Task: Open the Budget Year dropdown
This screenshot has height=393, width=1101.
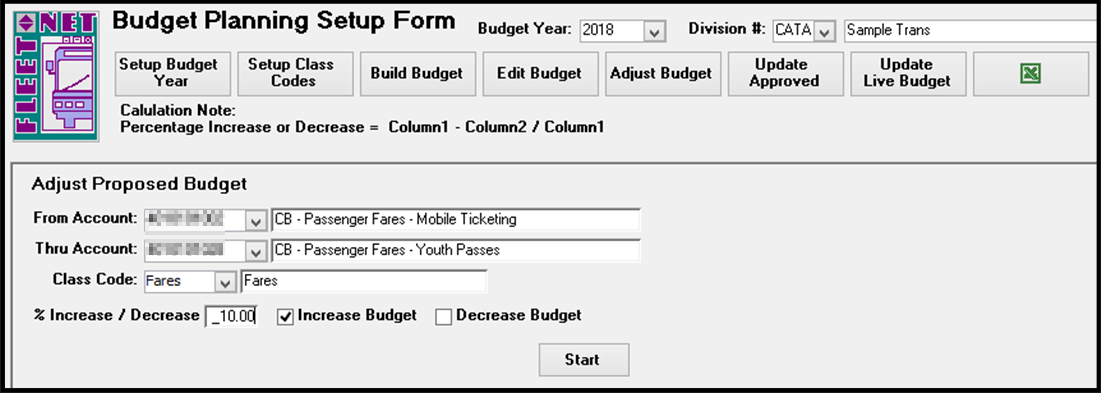Action: point(654,31)
